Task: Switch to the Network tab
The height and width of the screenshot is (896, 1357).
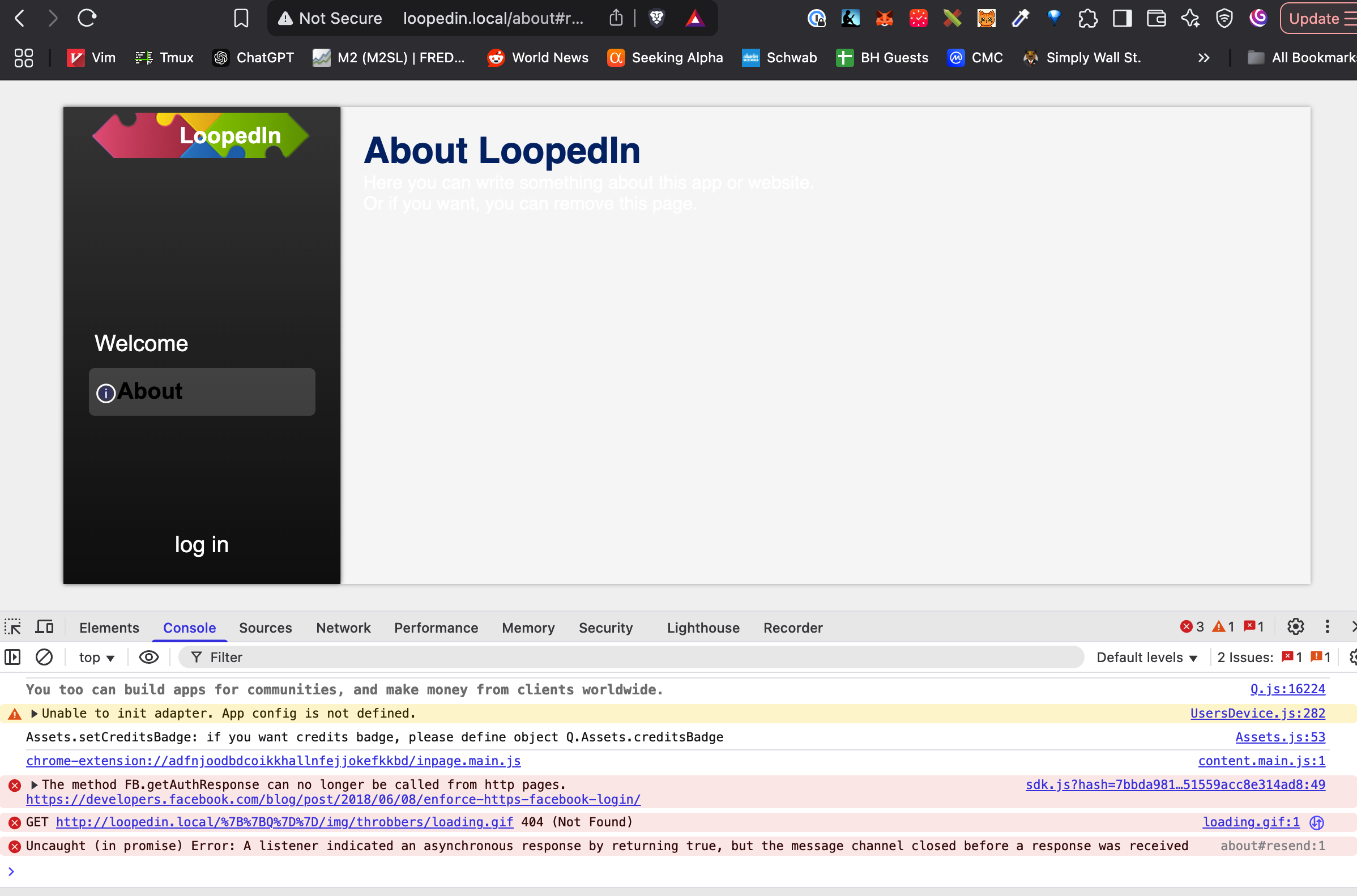Action: pyautogui.click(x=343, y=628)
